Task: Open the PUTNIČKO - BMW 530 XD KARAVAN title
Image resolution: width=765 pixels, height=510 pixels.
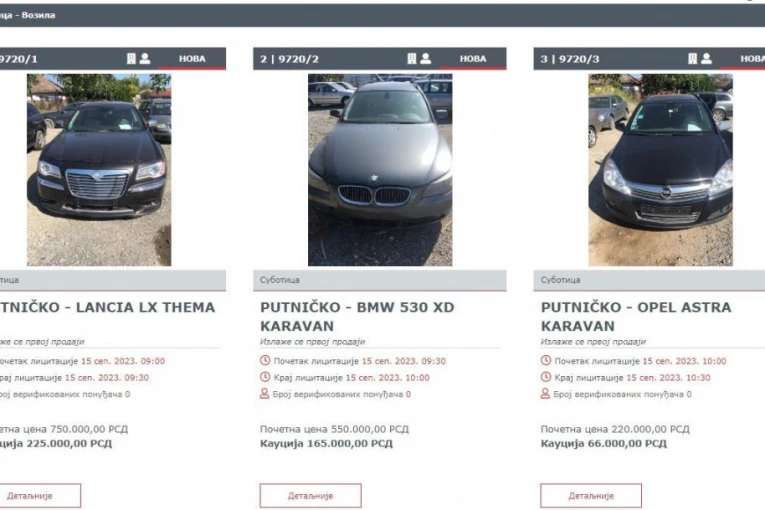Action: [357, 316]
